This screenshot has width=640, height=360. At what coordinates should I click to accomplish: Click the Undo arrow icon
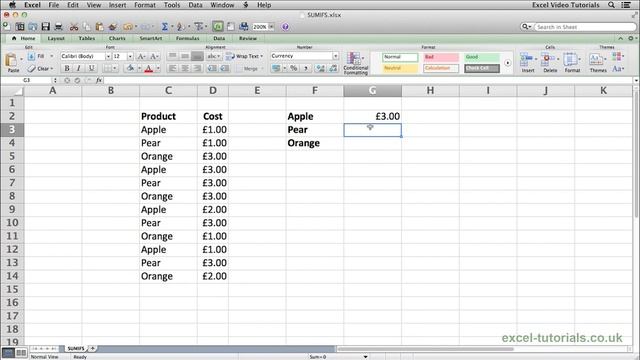(x=128, y=27)
